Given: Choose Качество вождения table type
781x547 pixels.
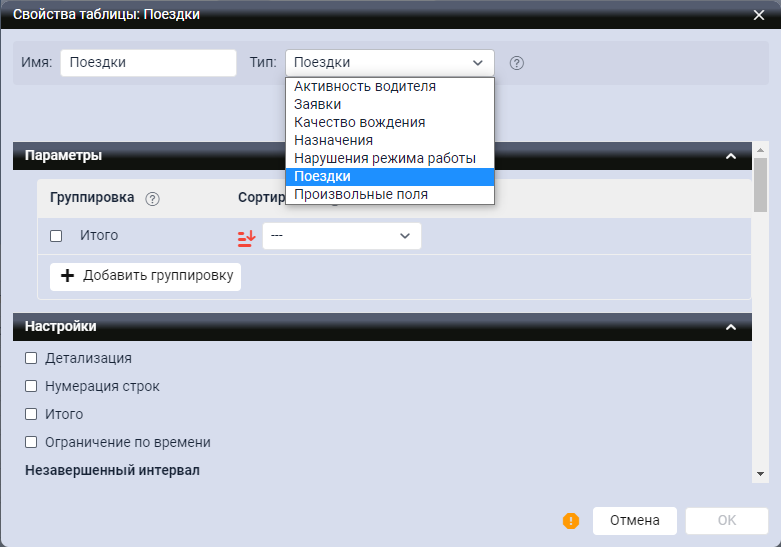Looking at the screenshot, I should point(359,122).
